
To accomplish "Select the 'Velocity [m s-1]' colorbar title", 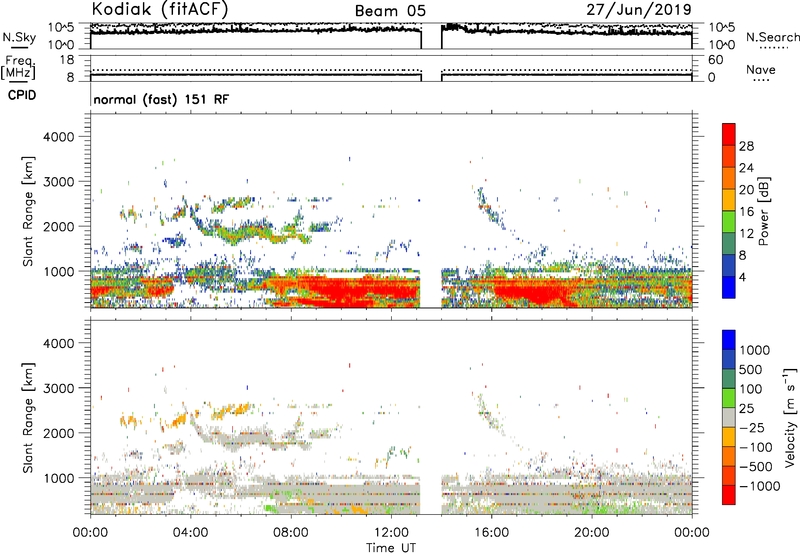I will [790, 417].
